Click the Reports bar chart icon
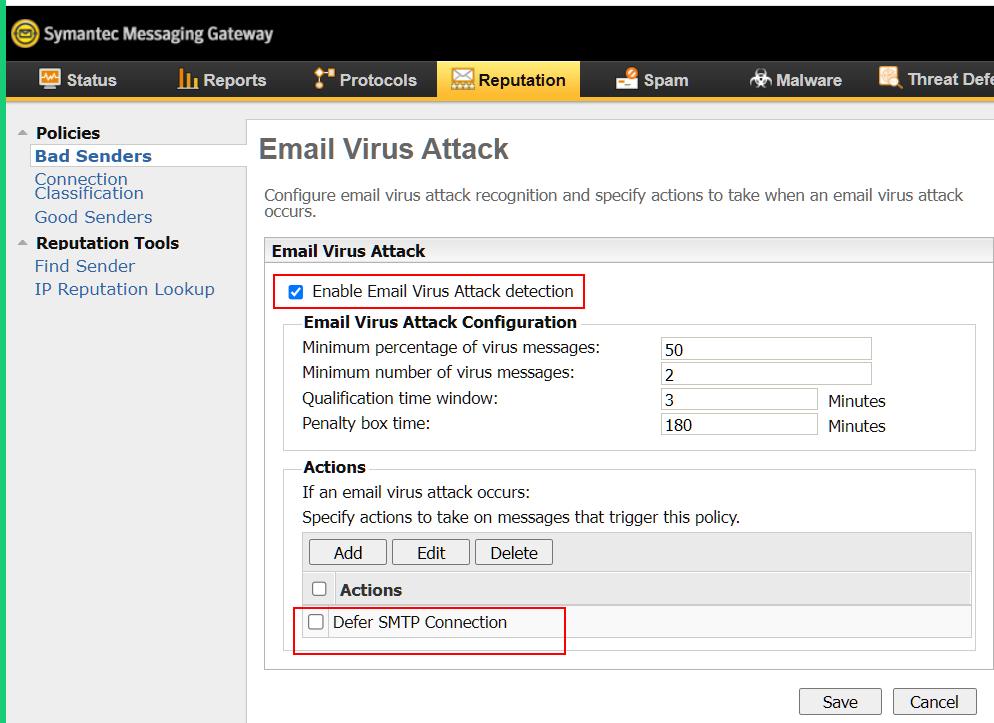The width and height of the screenshot is (994, 723). (188, 79)
